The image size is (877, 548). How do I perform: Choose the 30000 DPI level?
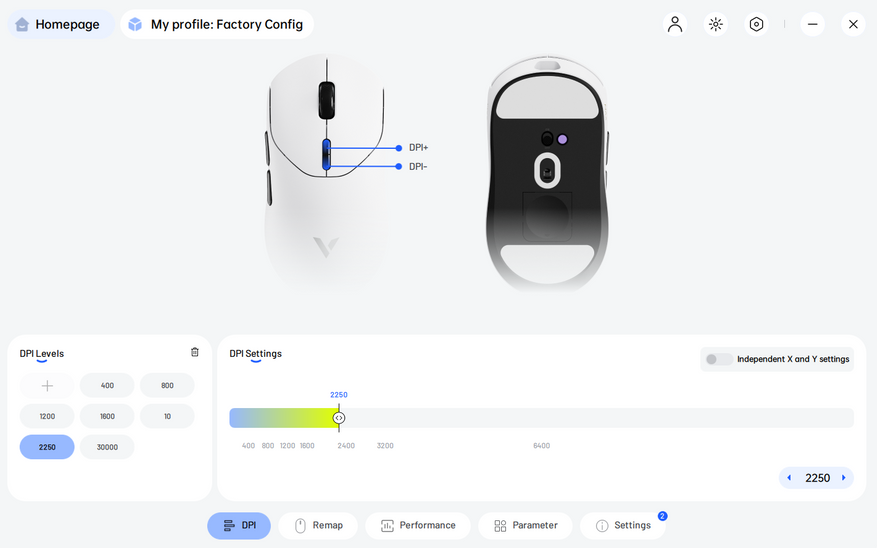coord(107,447)
